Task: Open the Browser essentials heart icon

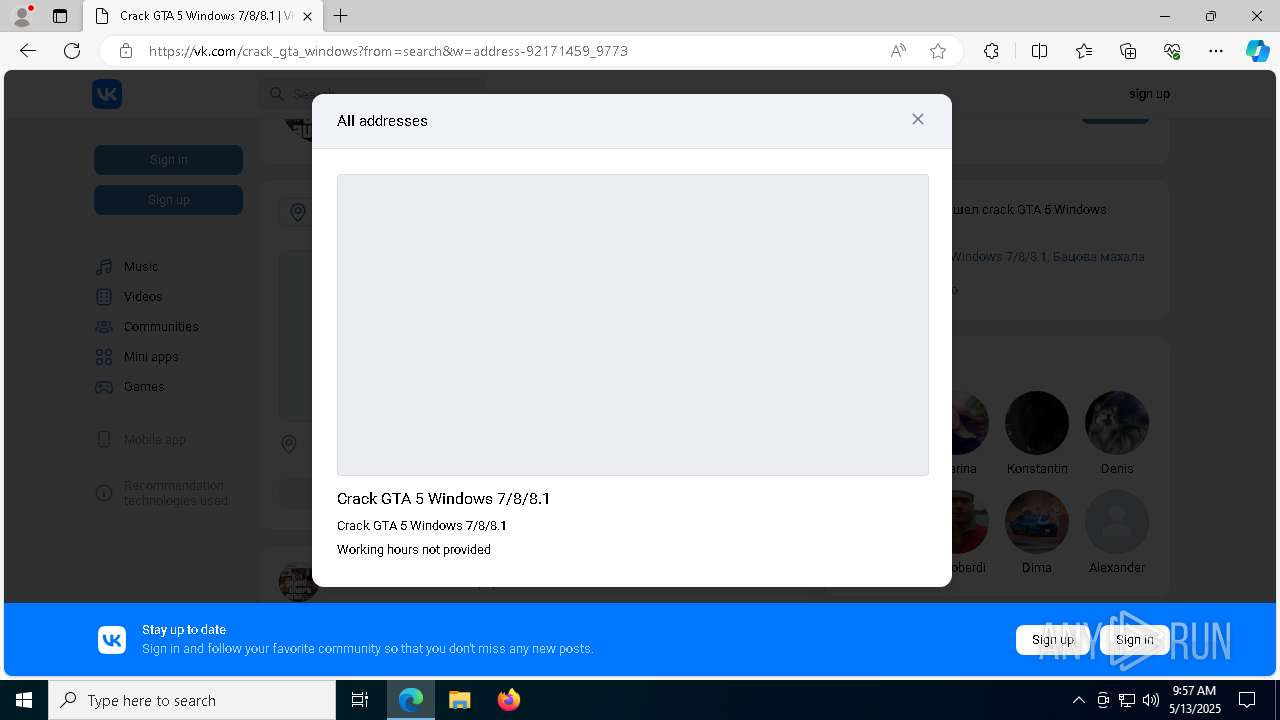Action: pyautogui.click(x=1172, y=51)
